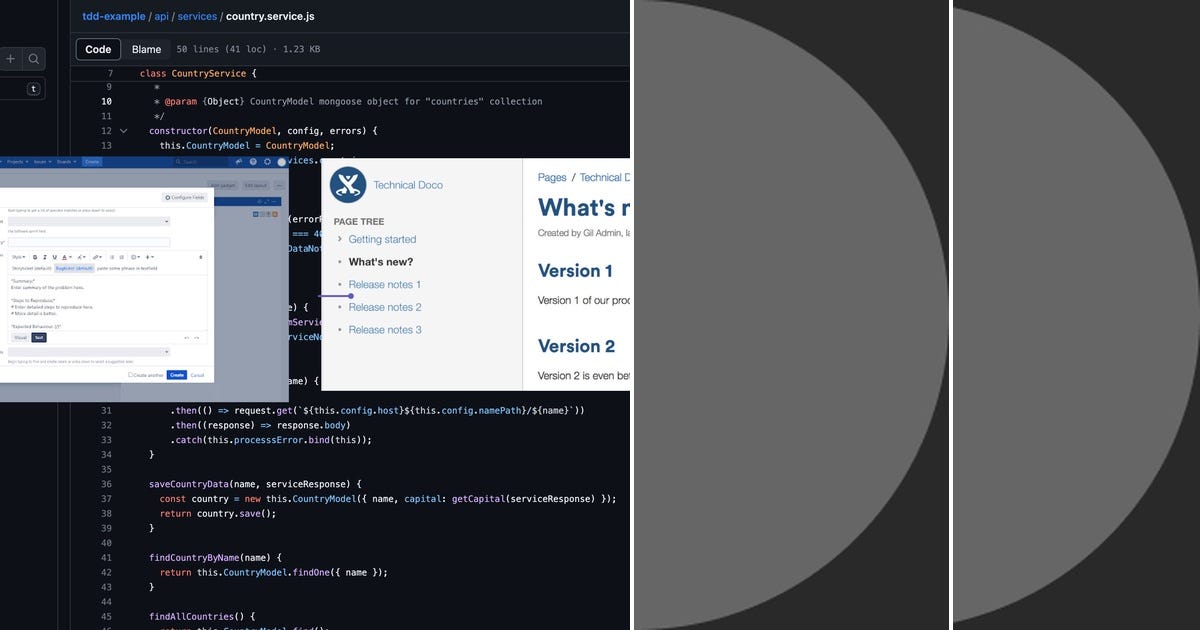Click the Bugticket default template chip
1200x630 pixels.
[75, 268]
